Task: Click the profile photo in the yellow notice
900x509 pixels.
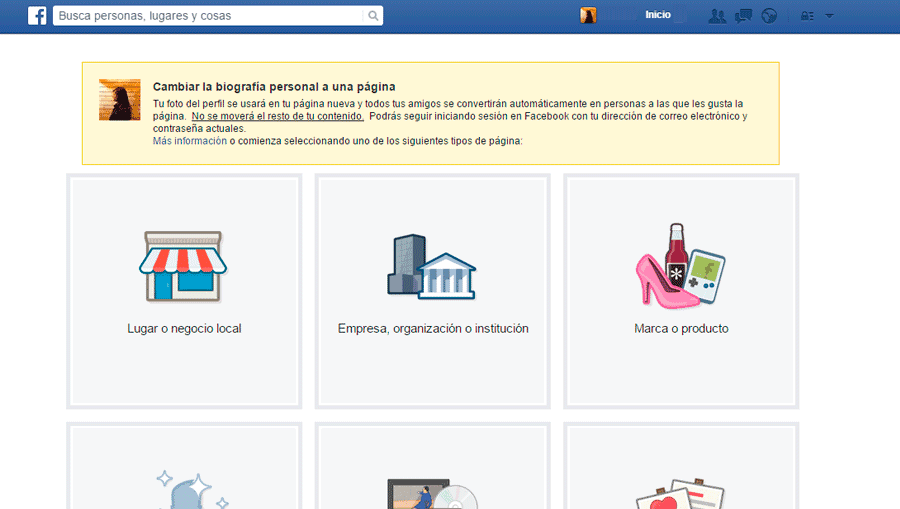Action: [x=119, y=100]
